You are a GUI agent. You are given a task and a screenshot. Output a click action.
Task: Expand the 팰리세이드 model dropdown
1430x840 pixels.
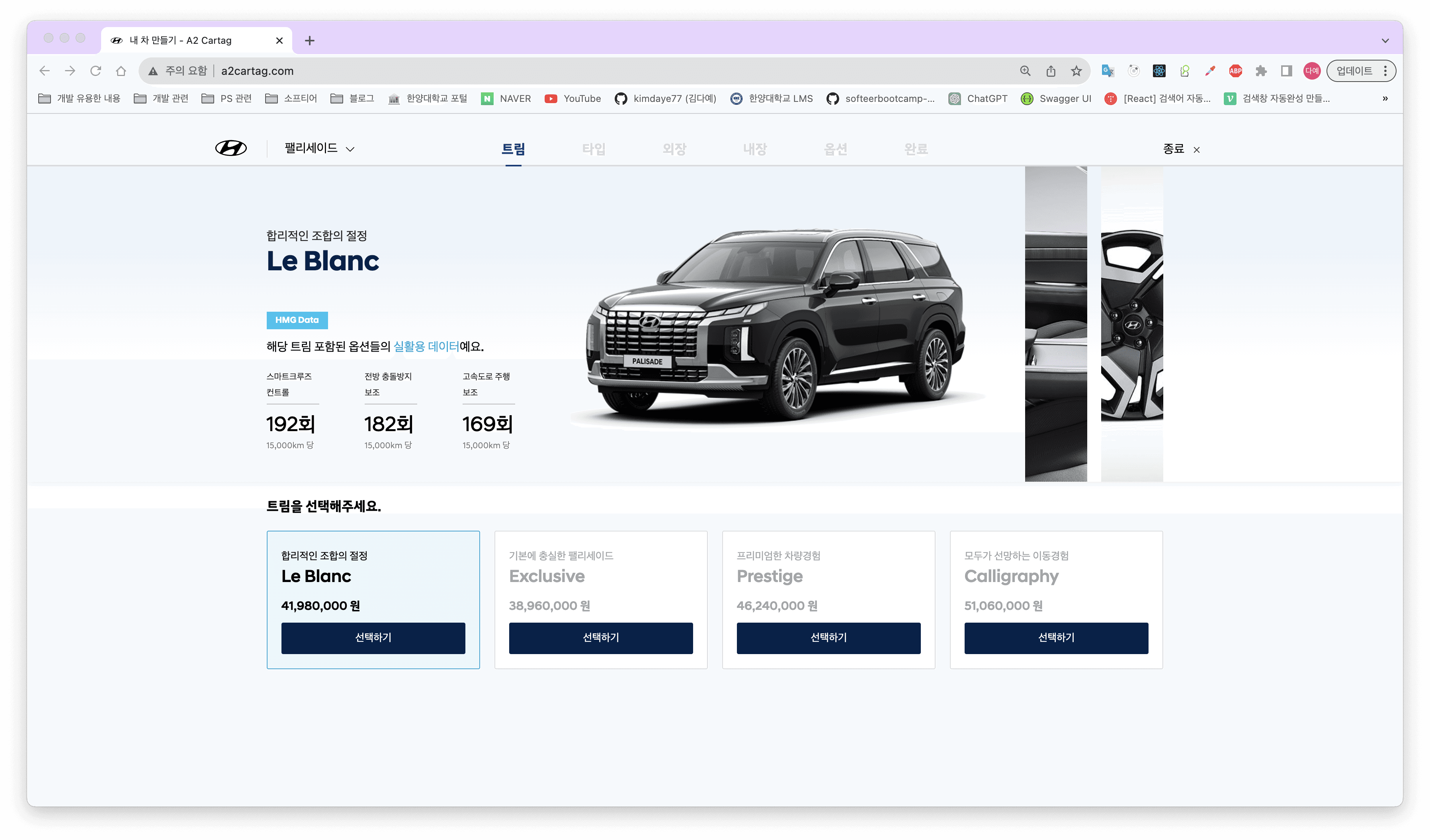pos(319,149)
